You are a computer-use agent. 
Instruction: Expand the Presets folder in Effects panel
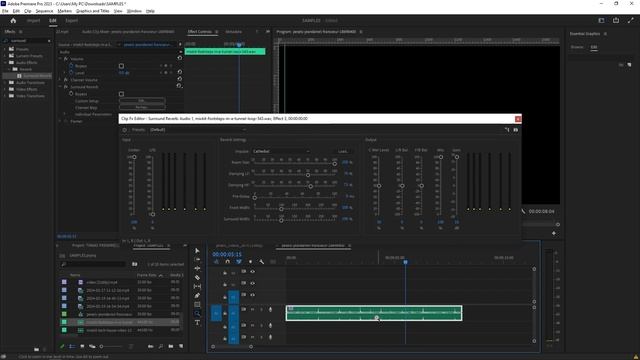[6, 49]
